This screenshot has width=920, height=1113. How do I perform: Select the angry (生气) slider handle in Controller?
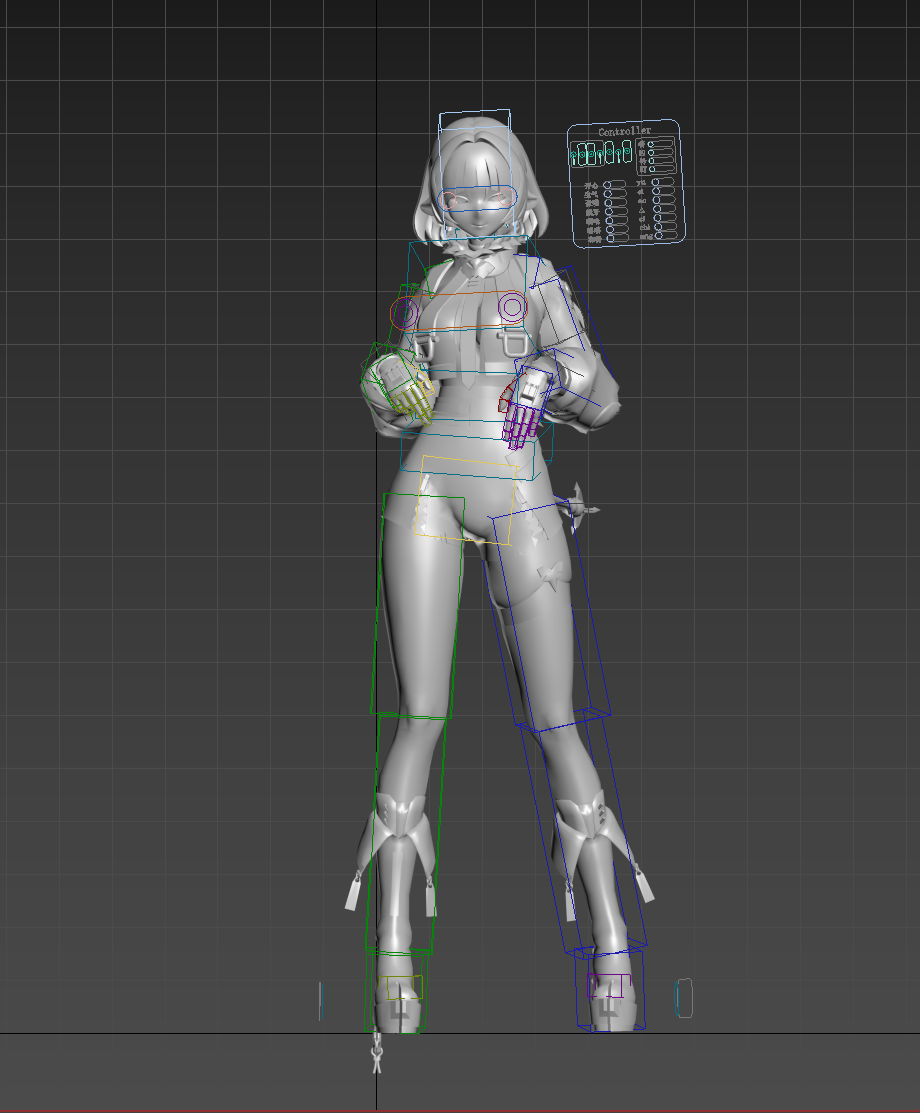tap(608, 194)
